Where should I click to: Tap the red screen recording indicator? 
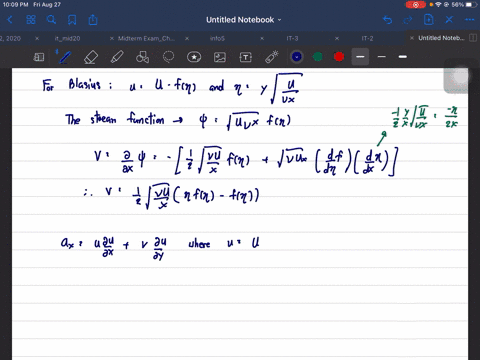415,5
